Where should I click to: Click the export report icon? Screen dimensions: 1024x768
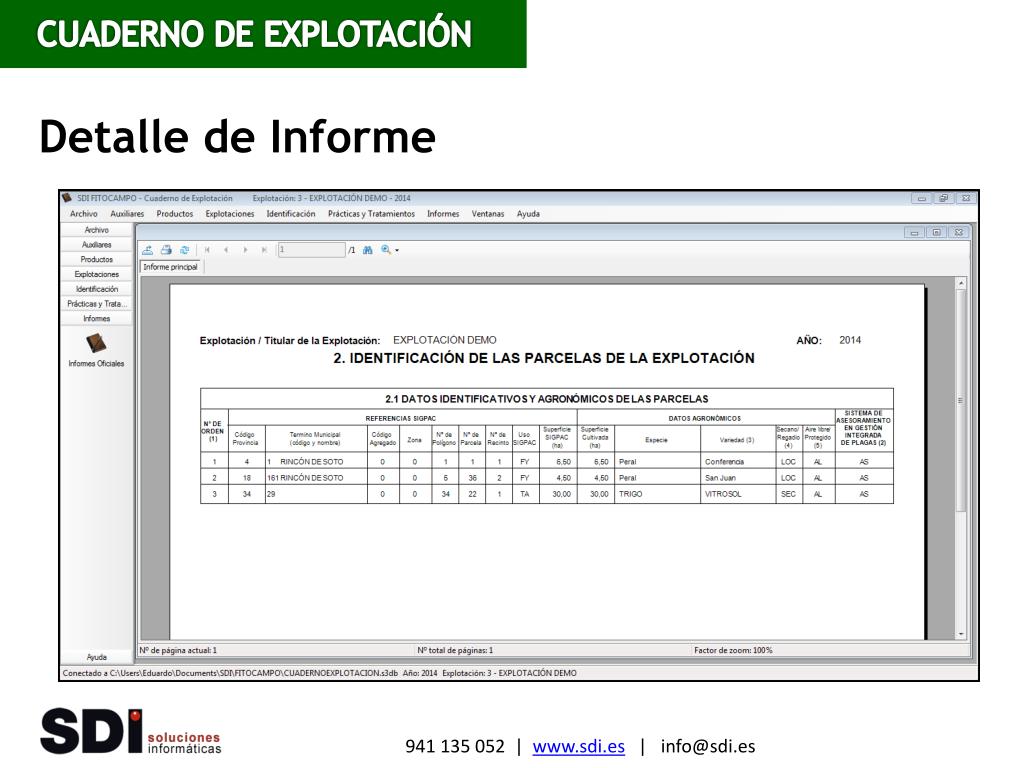coord(148,250)
